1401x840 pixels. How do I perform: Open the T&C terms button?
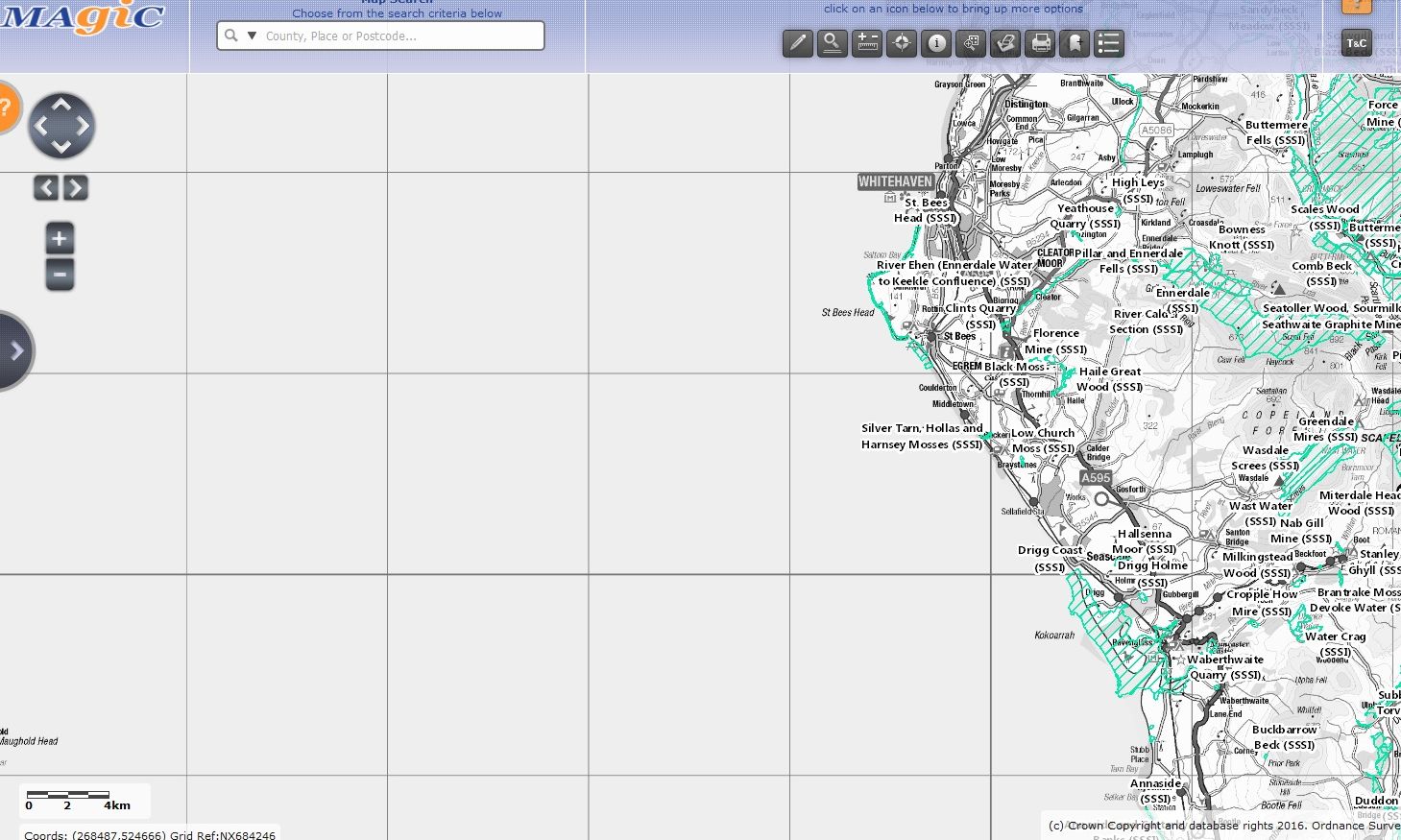[1356, 42]
